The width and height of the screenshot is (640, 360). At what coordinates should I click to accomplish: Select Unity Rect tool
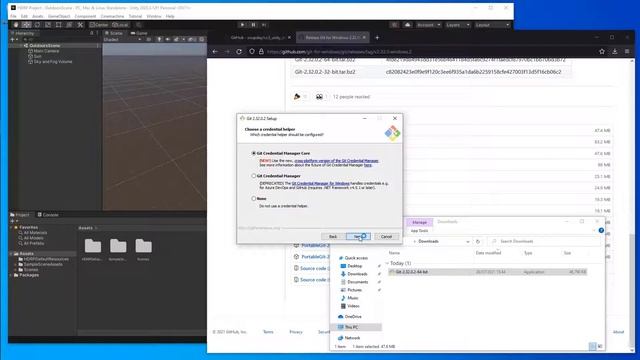(x=58, y=25)
